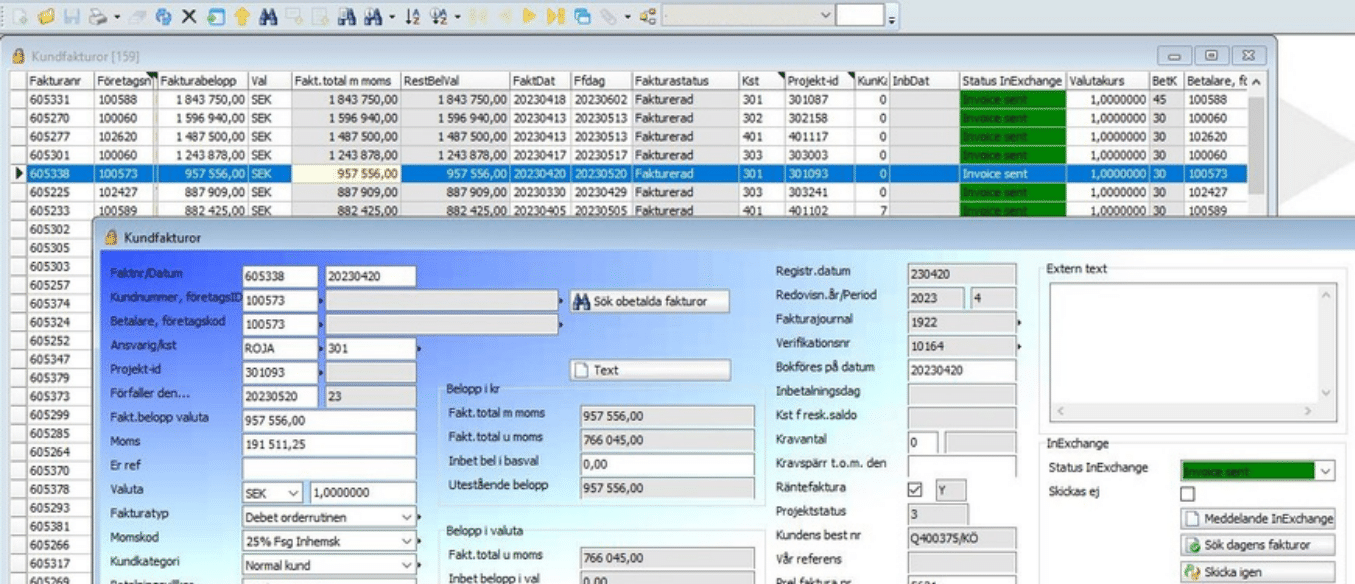1355x584 pixels.
Task: Click the black X delete icon
Action: point(189,16)
